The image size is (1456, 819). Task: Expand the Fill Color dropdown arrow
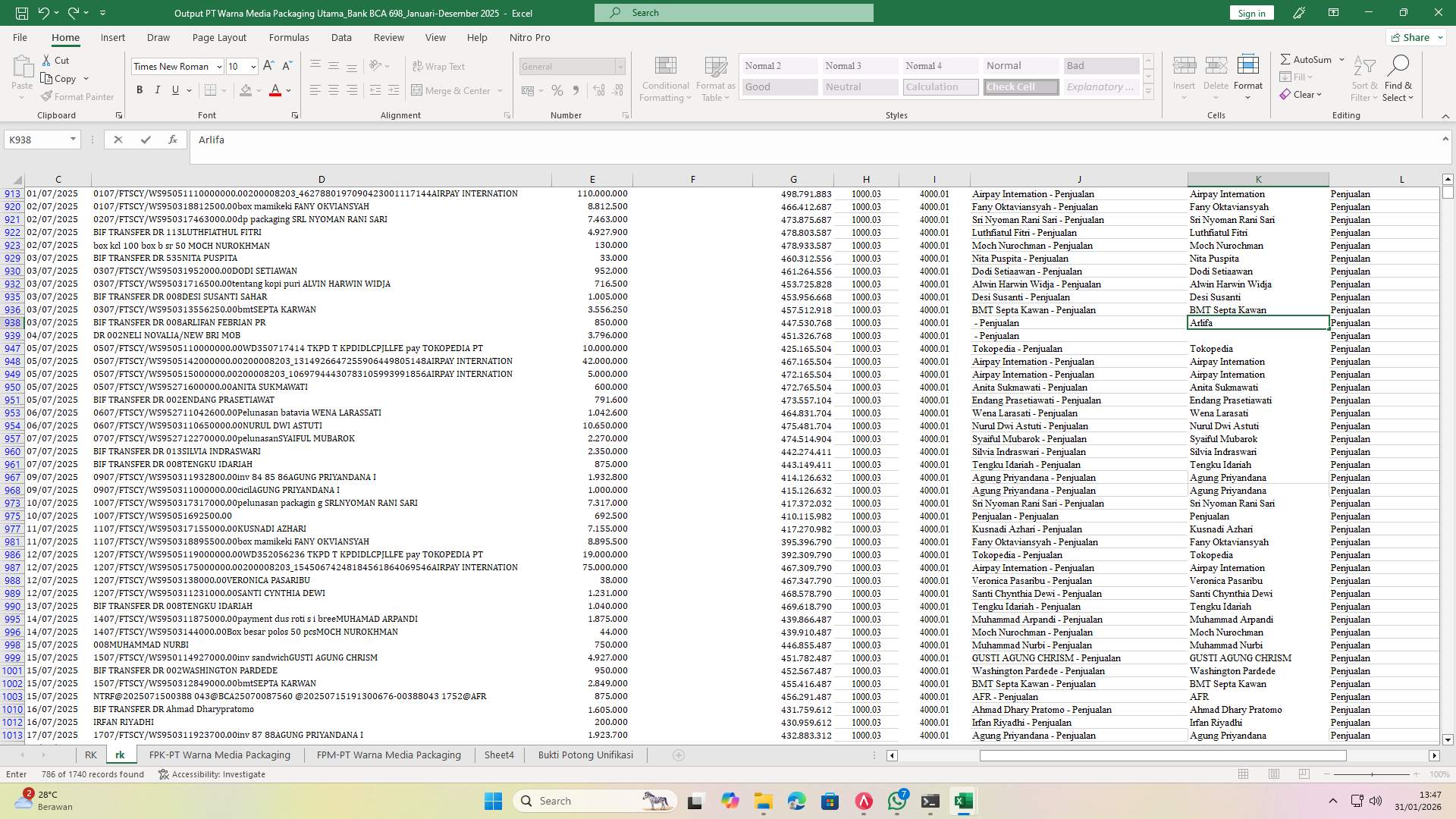[258, 90]
